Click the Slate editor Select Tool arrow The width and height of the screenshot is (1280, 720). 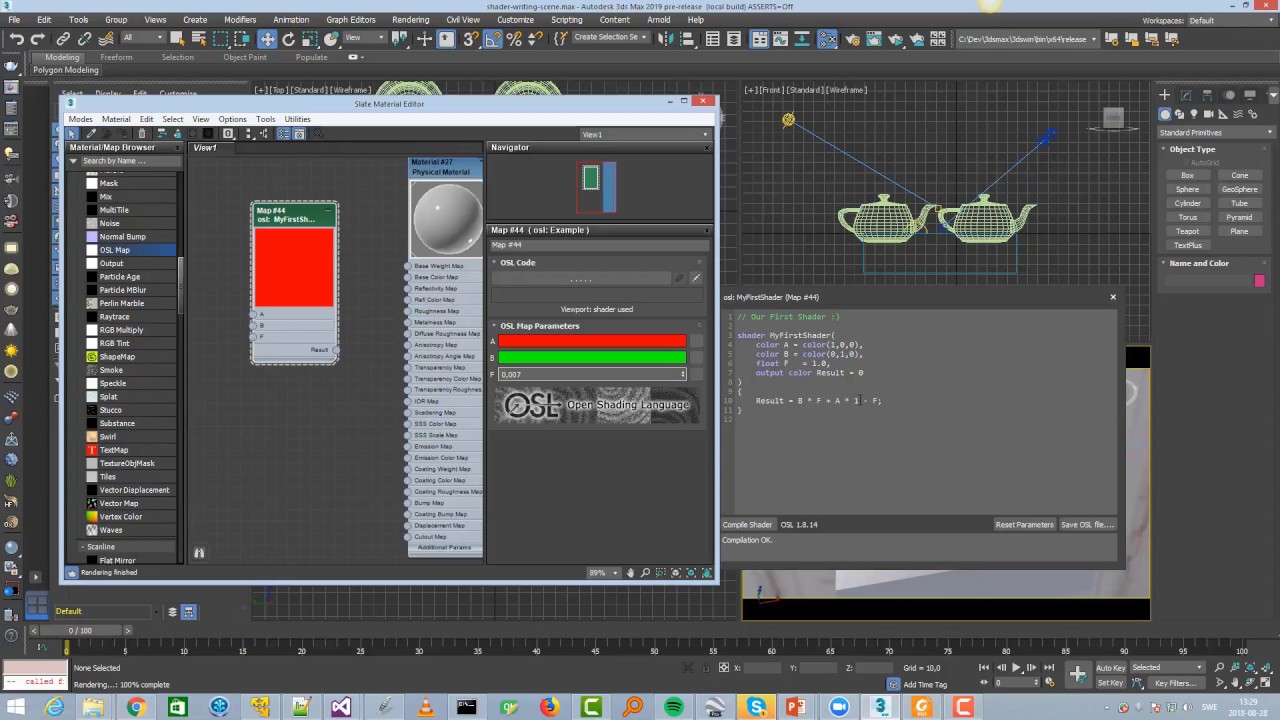[72, 134]
